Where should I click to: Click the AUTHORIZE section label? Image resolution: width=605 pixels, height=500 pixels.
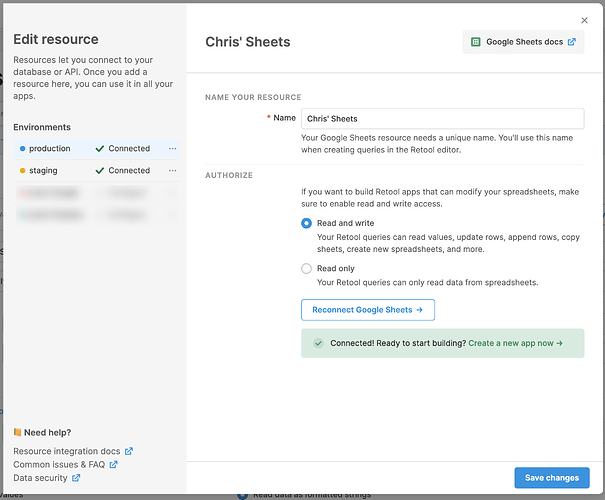(229, 175)
